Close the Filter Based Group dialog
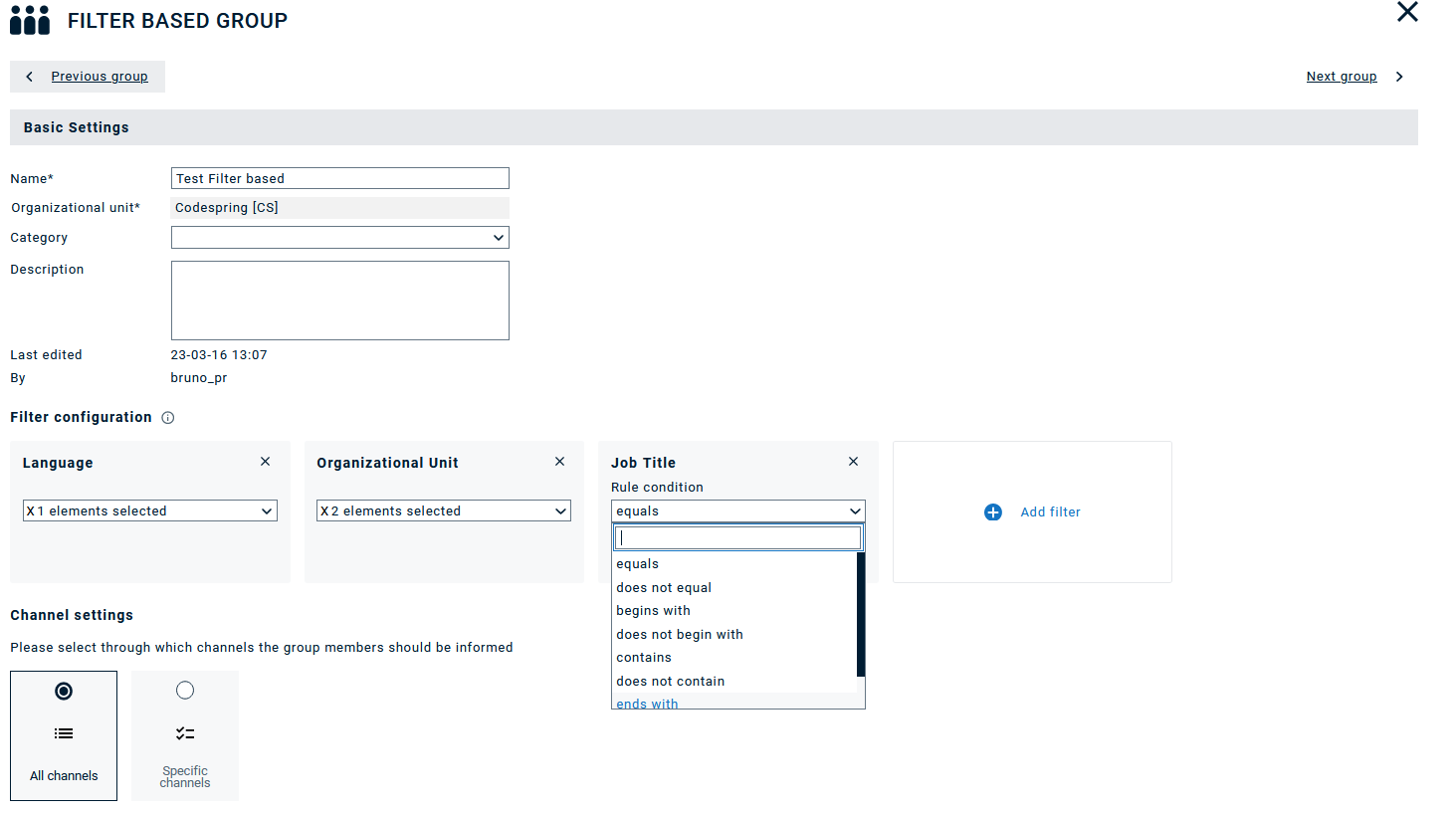 pos(1407,12)
